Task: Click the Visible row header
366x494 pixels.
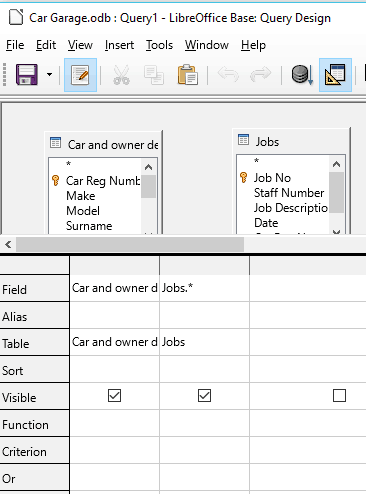Action: (x=34, y=397)
